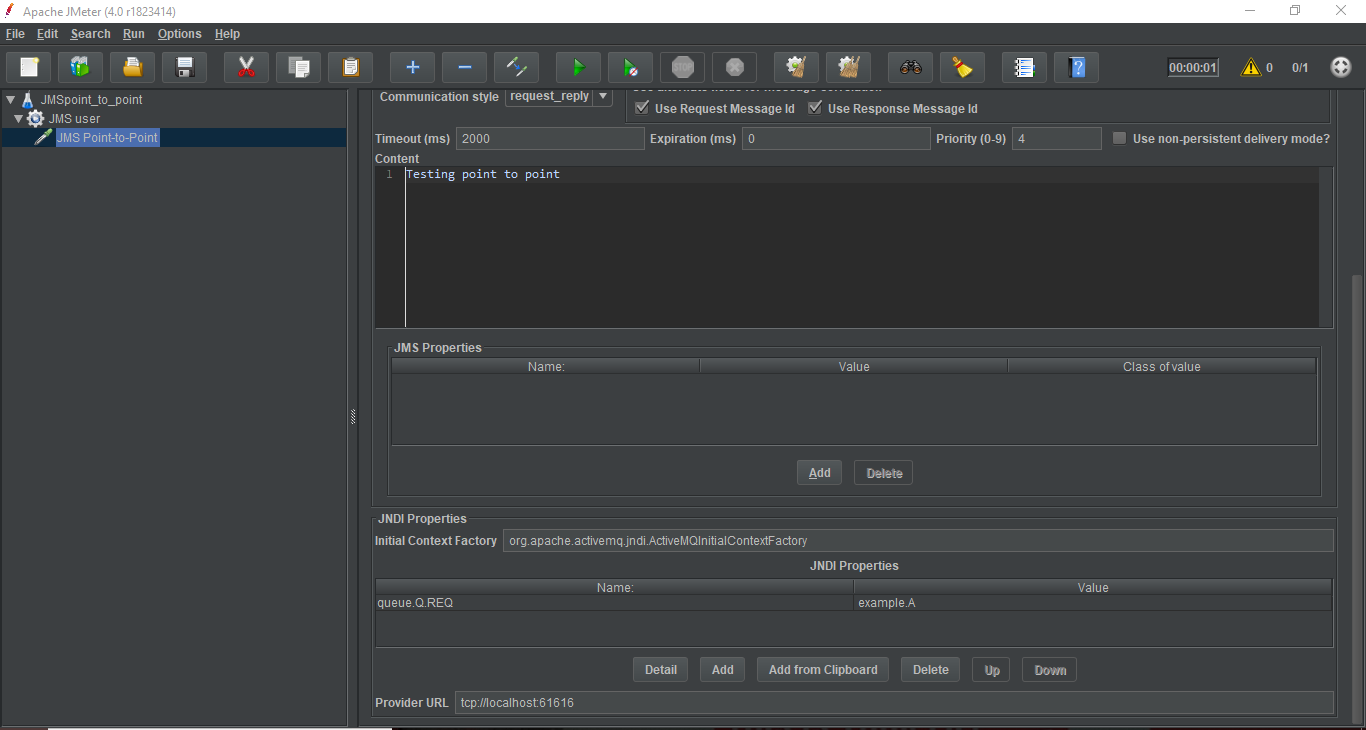Screen dimensions: 1366x730
Task: Click the Function Helper list icon
Action: (x=1024, y=68)
